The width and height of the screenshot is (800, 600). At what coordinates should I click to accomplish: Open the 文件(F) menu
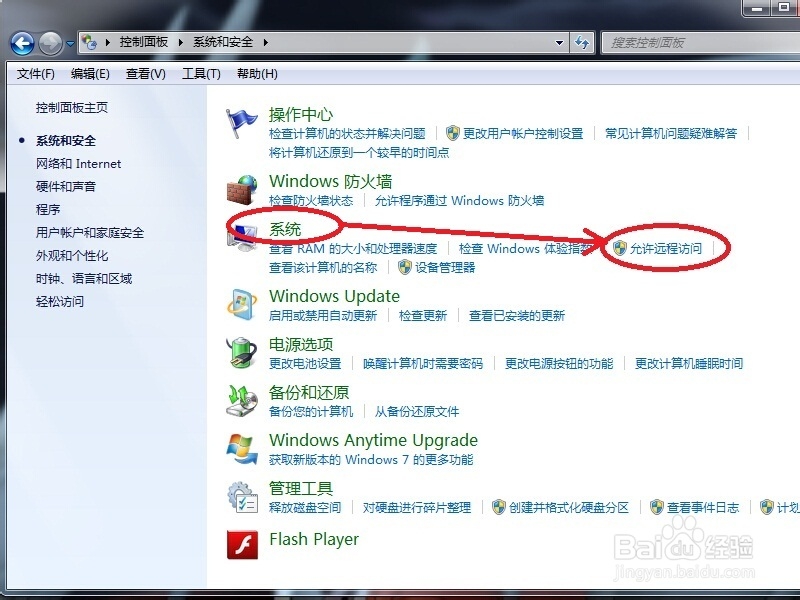(x=33, y=73)
